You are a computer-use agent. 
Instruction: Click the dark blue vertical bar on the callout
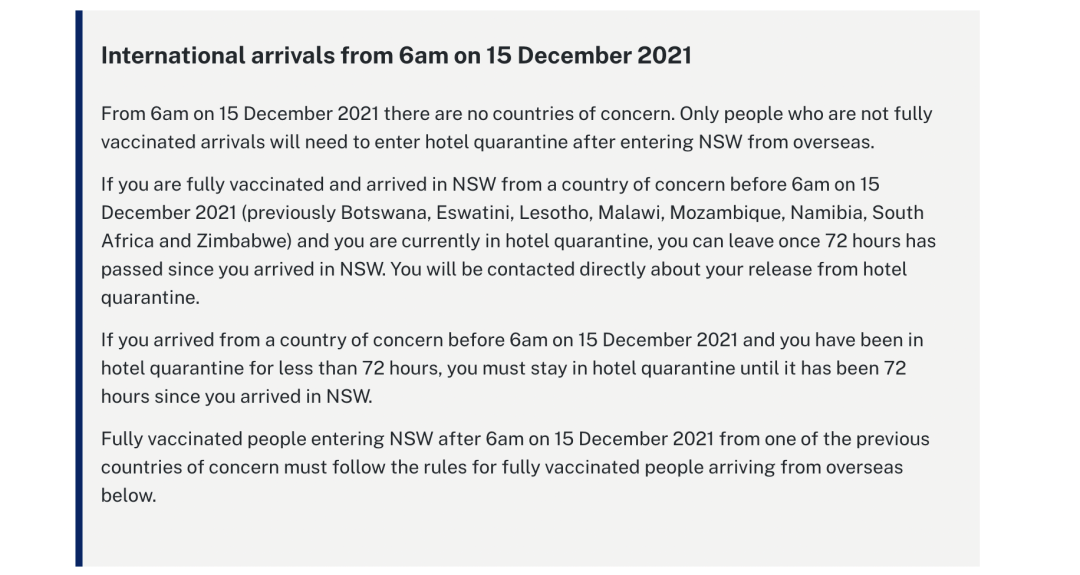point(79,289)
